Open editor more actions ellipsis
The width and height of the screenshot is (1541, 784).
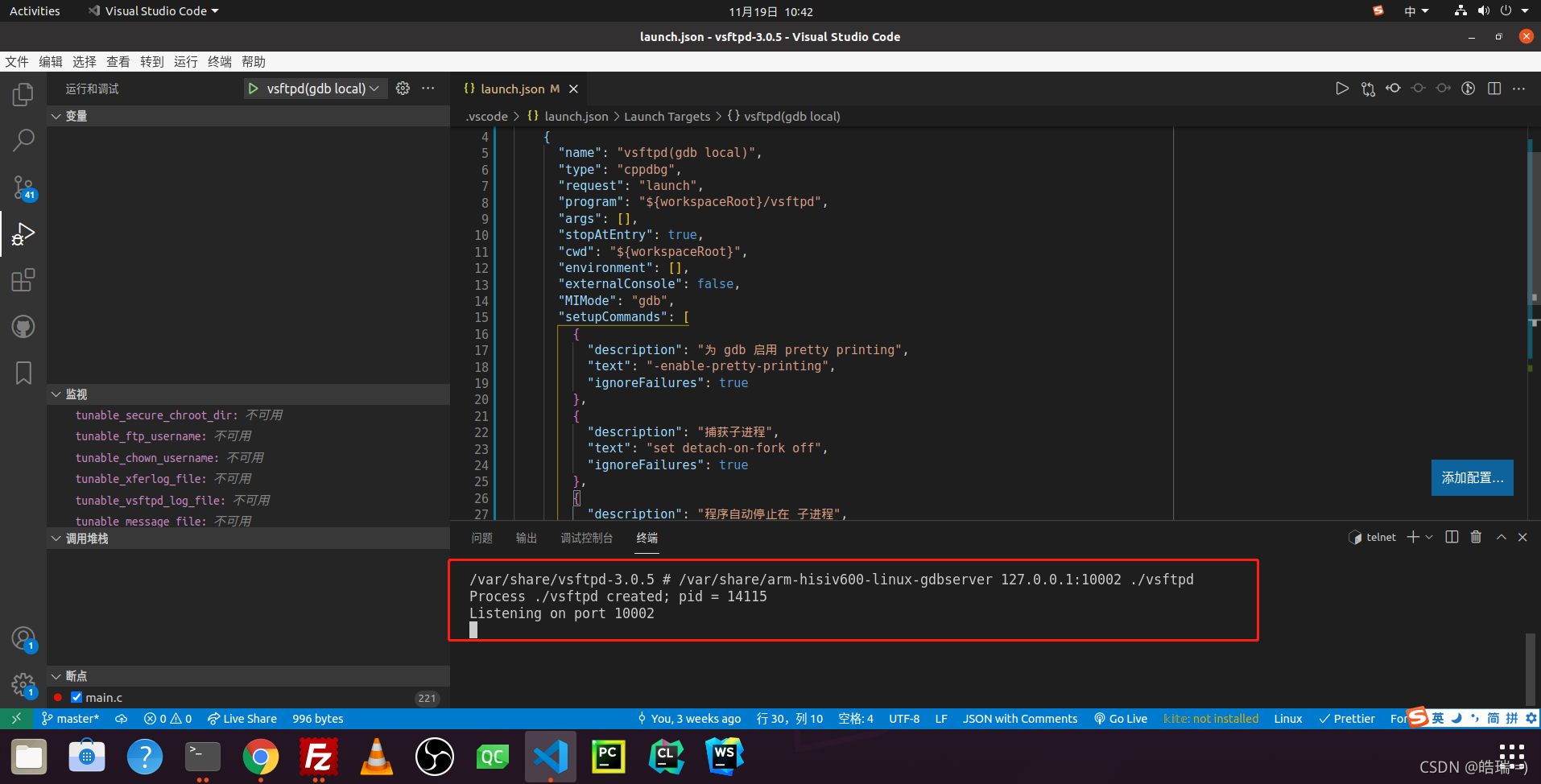(1519, 89)
